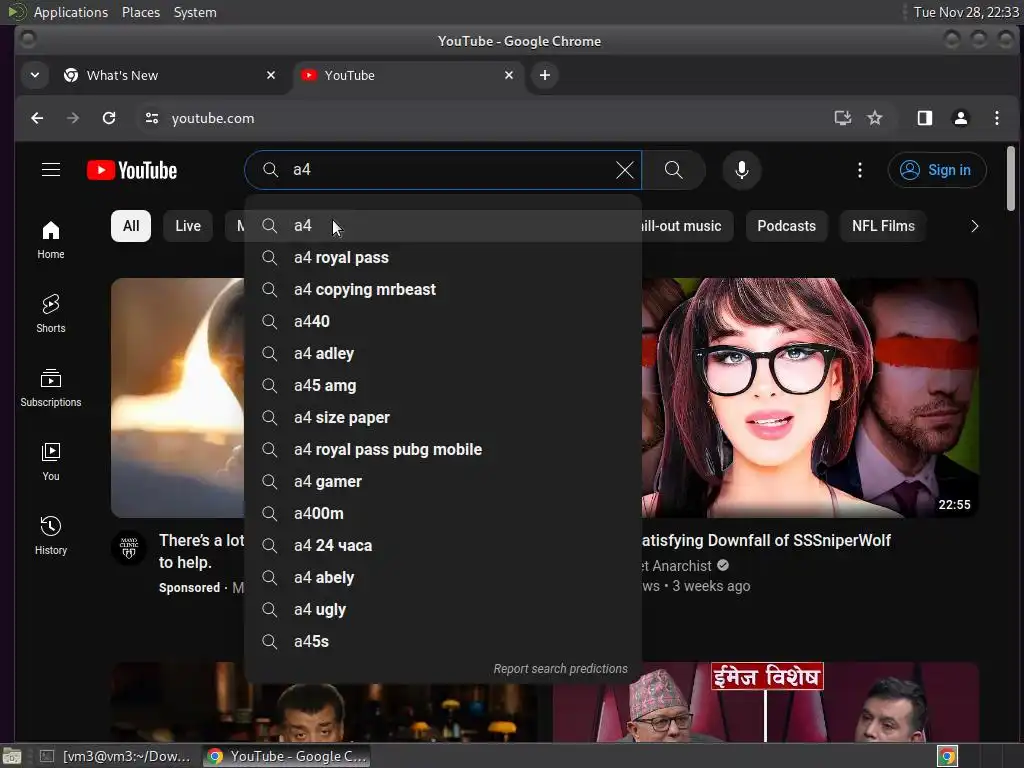The width and height of the screenshot is (1024, 768).
Task: Click YouTube - Google Chrome taskbar button
Action: coord(286,756)
